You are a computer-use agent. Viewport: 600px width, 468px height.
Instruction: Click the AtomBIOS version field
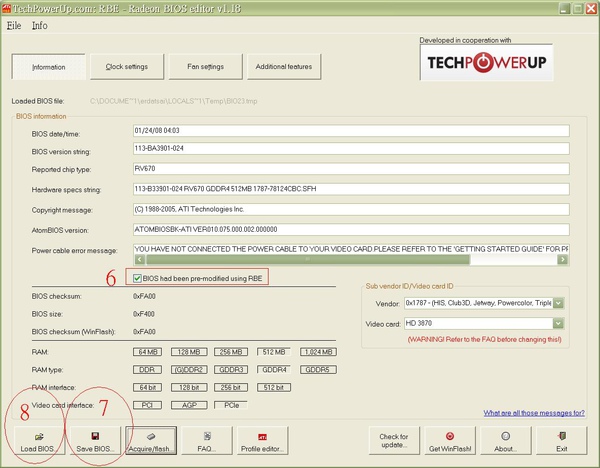pos(351,230)
